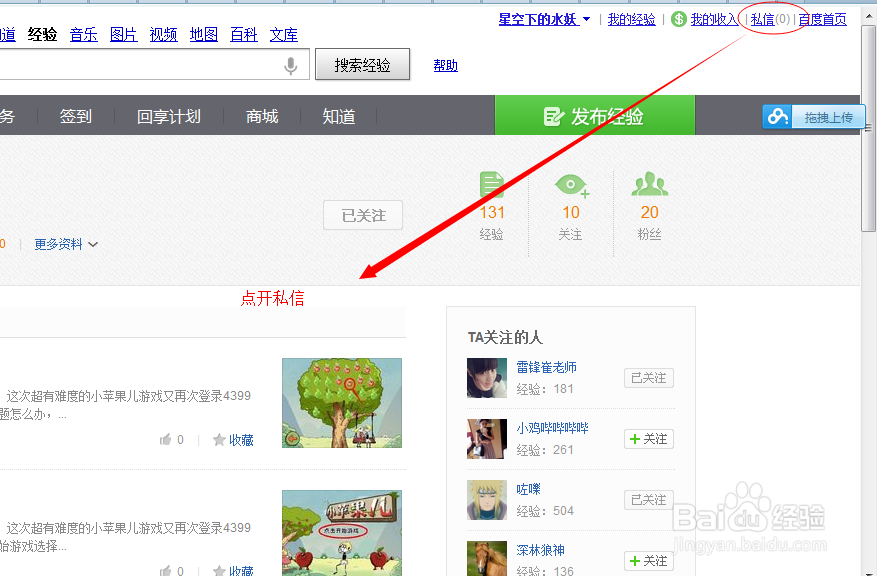Open apple tree game thumbnail
Viewport: 877px width, 576px height.
point(342,403)
